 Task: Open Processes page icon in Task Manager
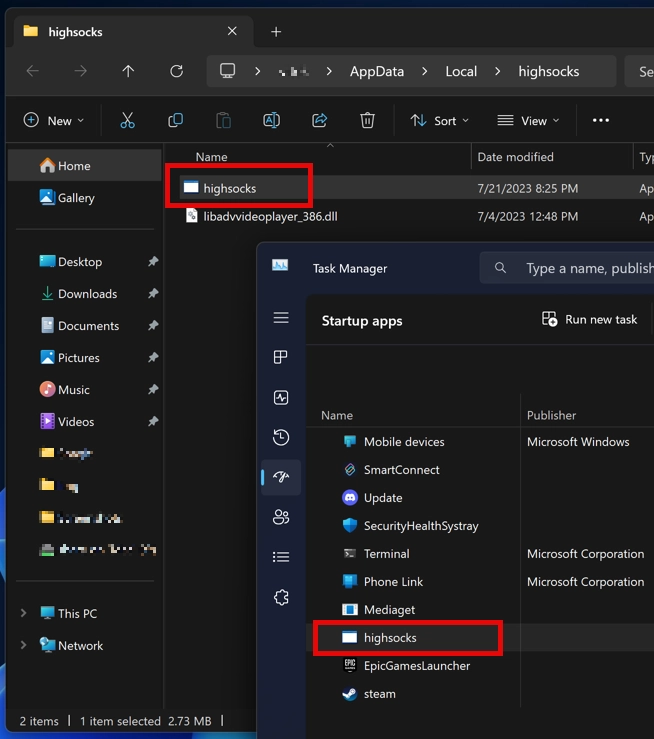(x=281, y=357)
